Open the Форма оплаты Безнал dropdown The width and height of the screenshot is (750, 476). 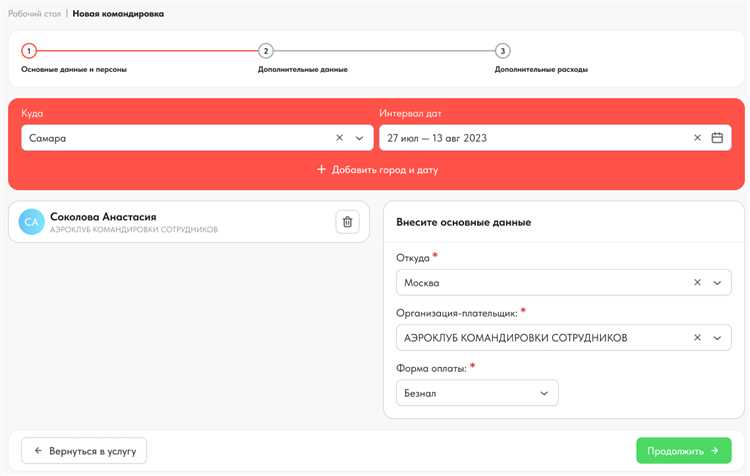477,393
